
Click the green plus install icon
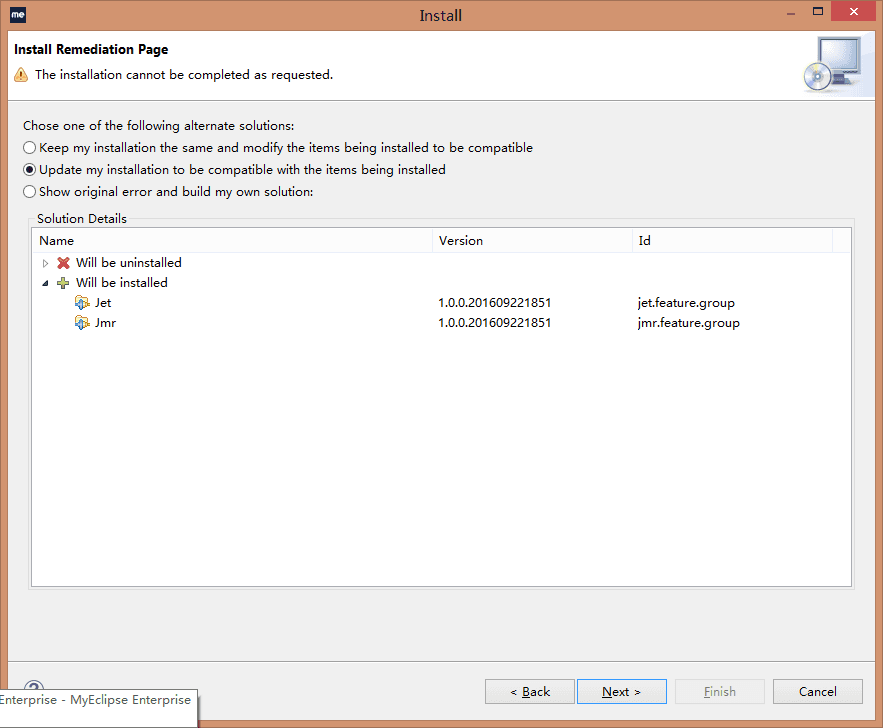pos(63,283)
